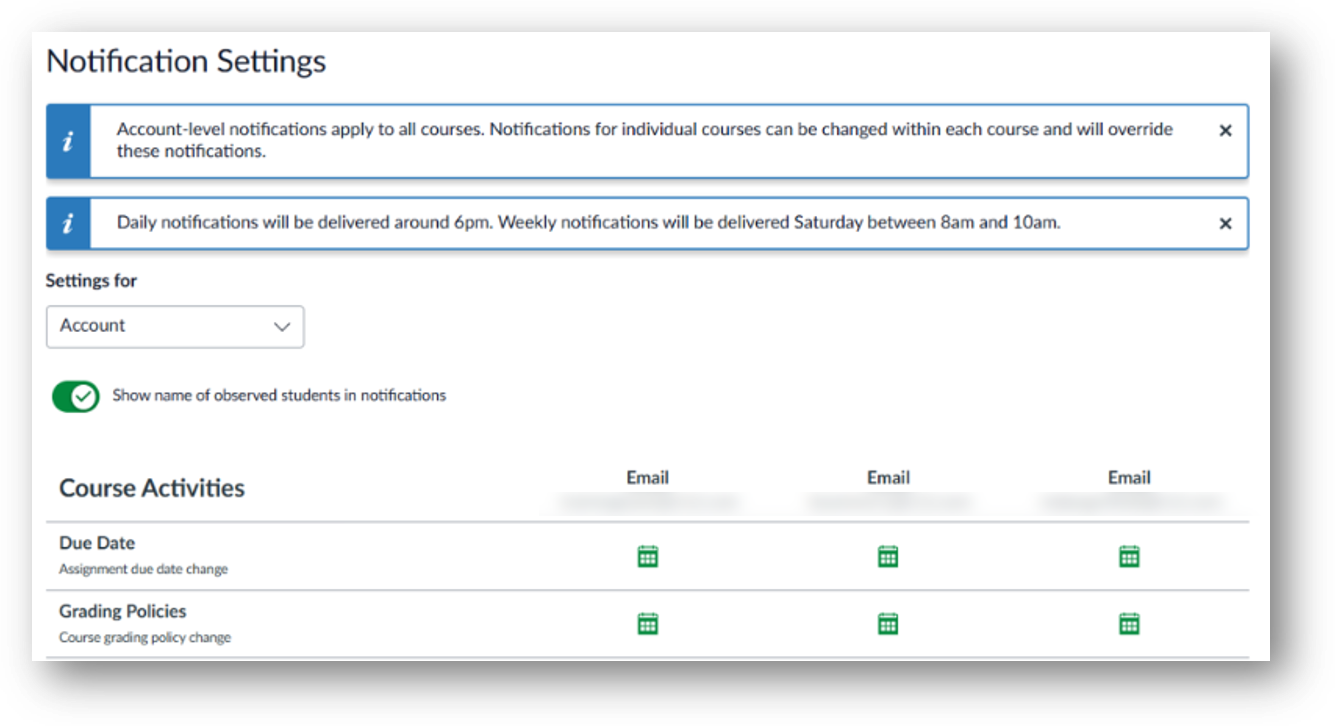Click Grading Policies calendar icon under first Email column
1335x726 pixels.
648,624
